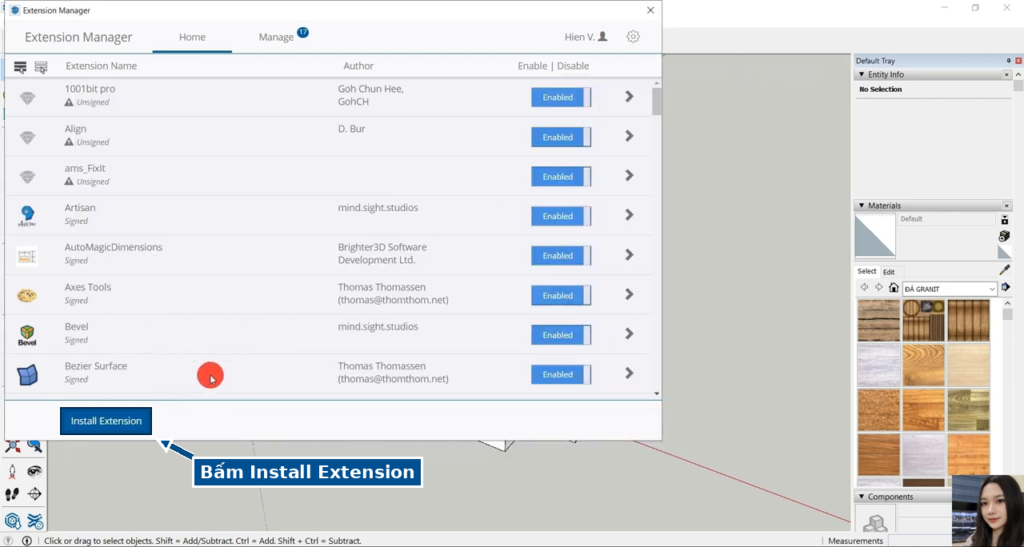This screenshot has width=1024, height=547.
Task: Toggle Enabled switch for Bevel
Action: pos(561,335)
